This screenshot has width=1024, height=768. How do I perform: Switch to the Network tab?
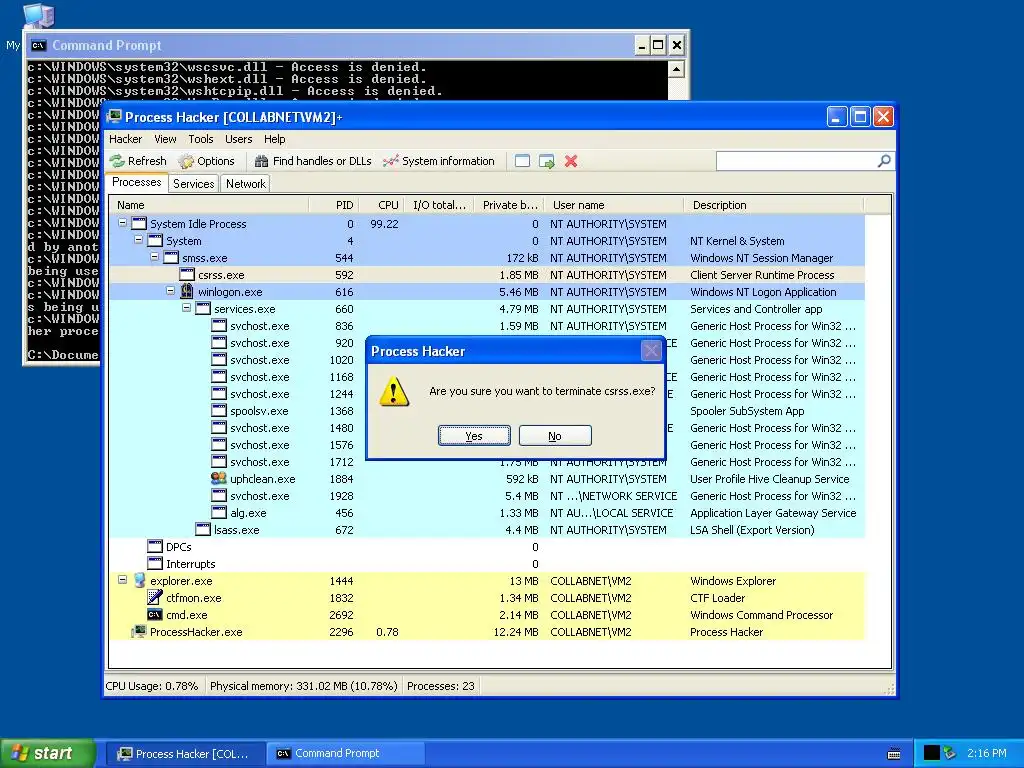click(246, 184)
